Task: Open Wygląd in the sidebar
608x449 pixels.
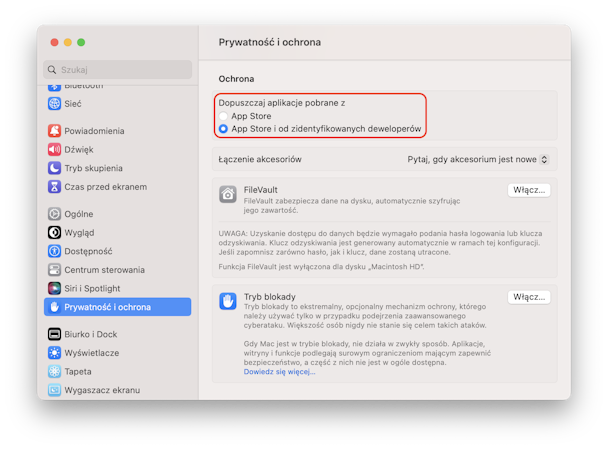Action: point(117,232)
